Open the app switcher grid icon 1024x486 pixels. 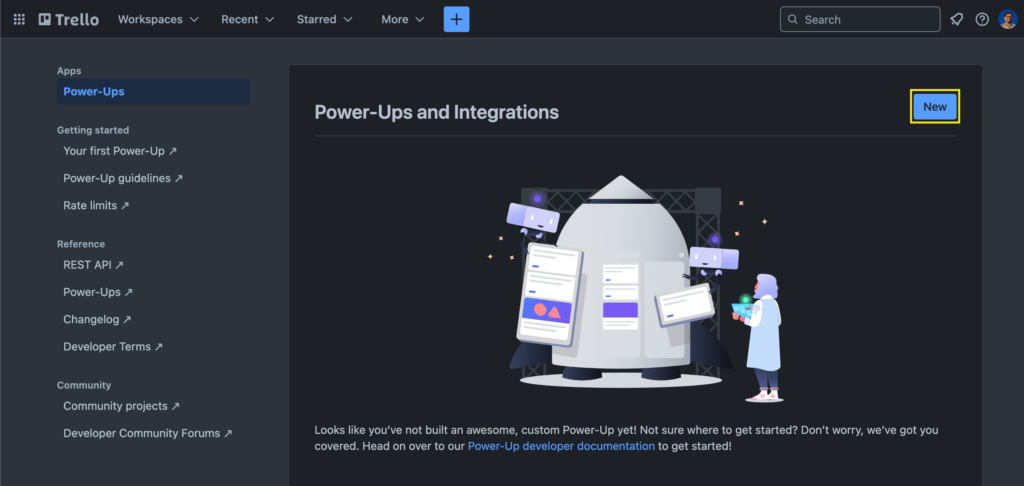[19, 20]
